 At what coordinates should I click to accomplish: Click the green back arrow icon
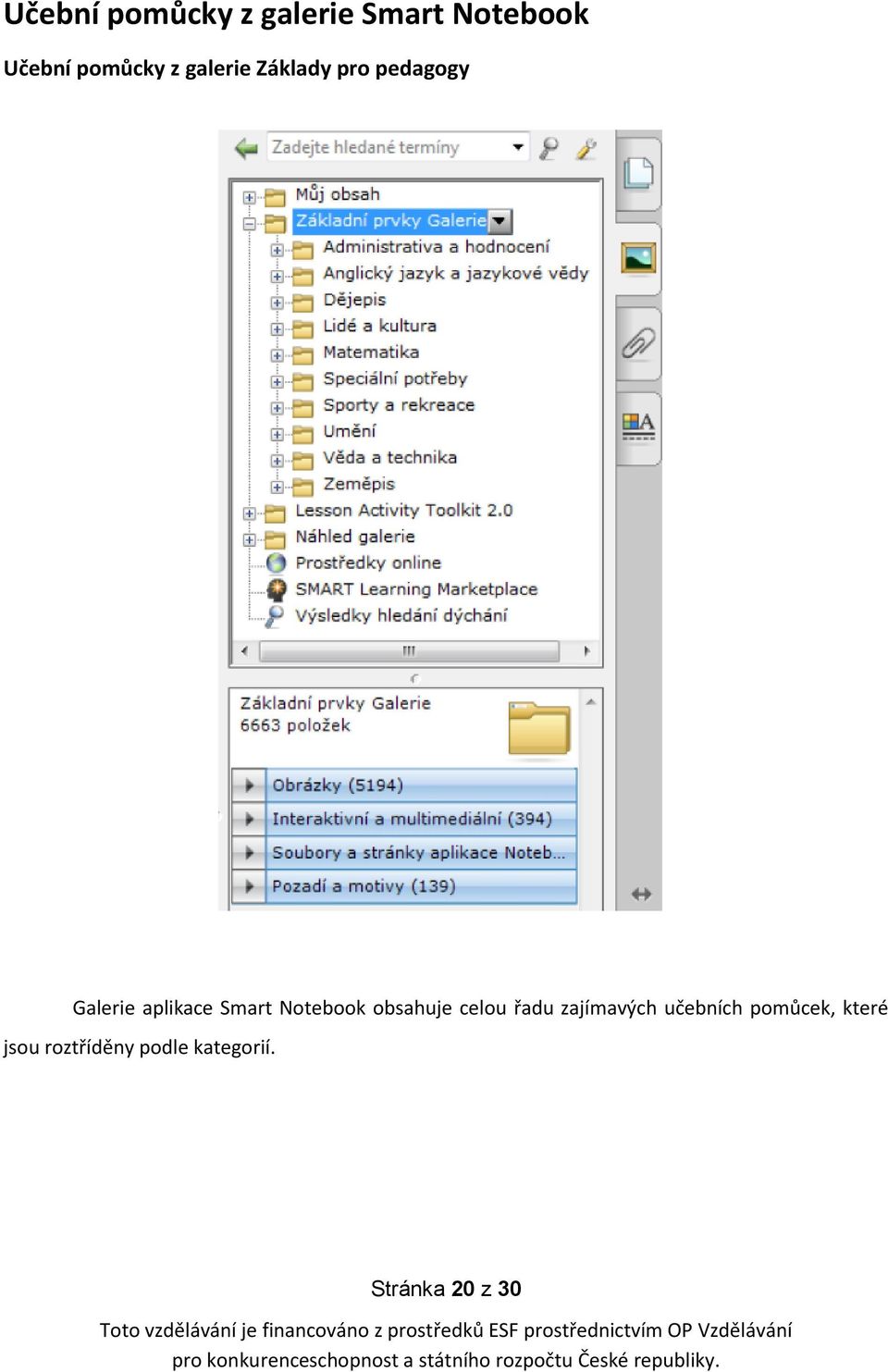tap(246, 148)
